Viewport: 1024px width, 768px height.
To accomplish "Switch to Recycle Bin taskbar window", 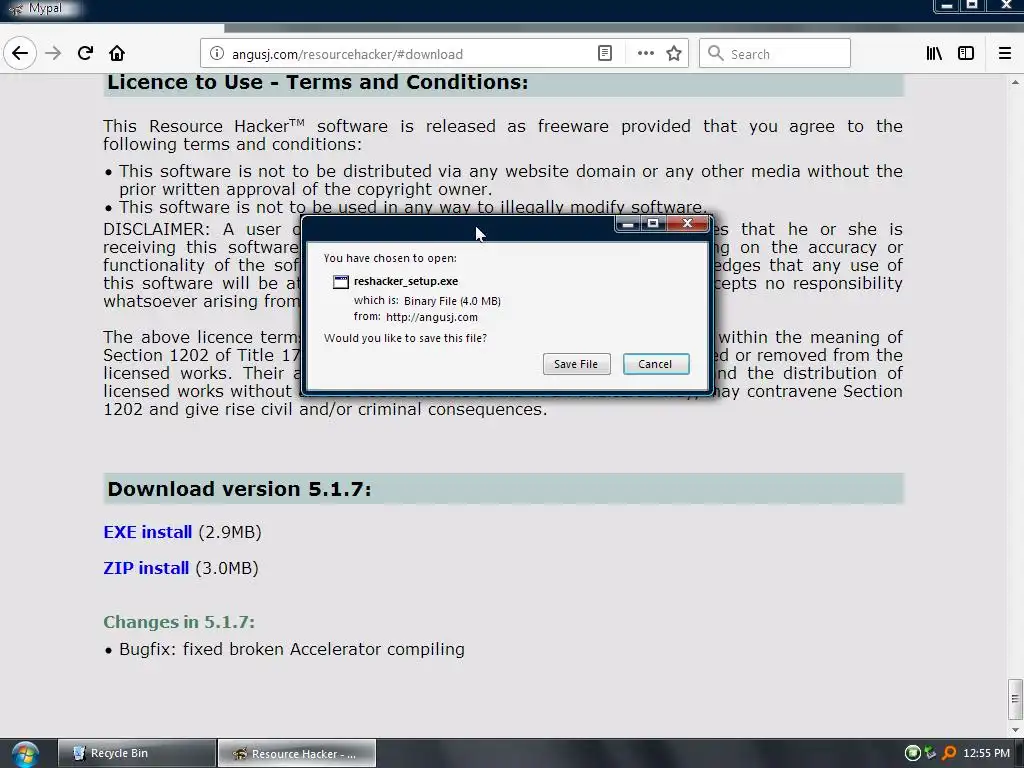I will tap(136, 753).
